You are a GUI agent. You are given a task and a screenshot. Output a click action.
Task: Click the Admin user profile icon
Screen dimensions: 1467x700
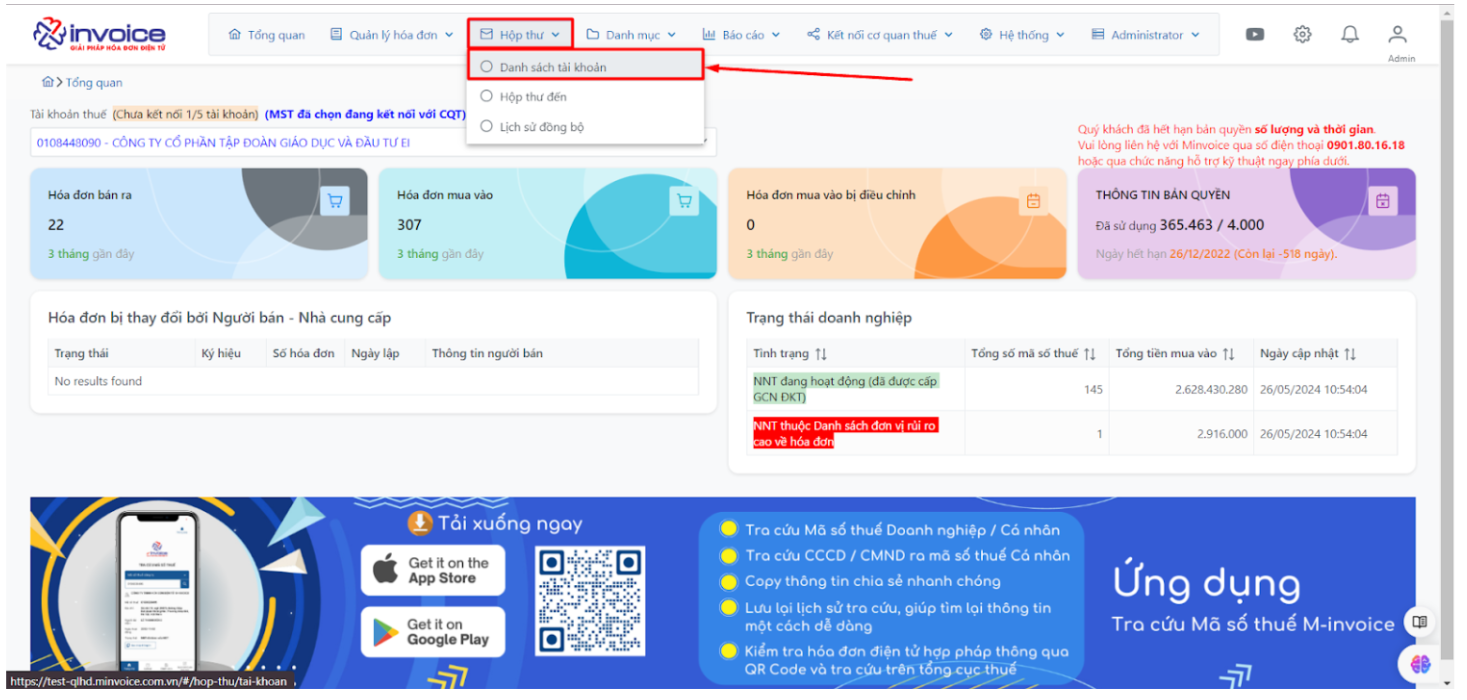(x=1398, y=35)
